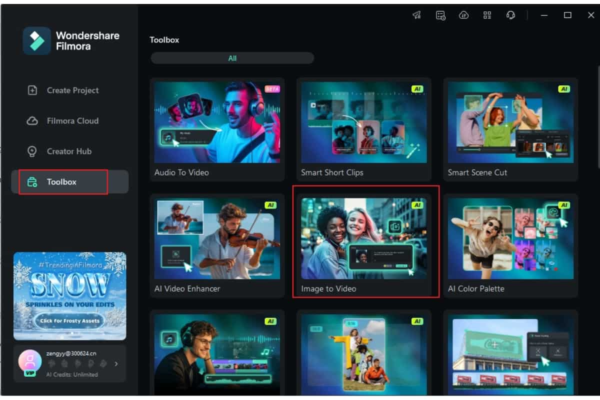
Task: Click the user avatar with VIP badge
Action: coord(27,359)
